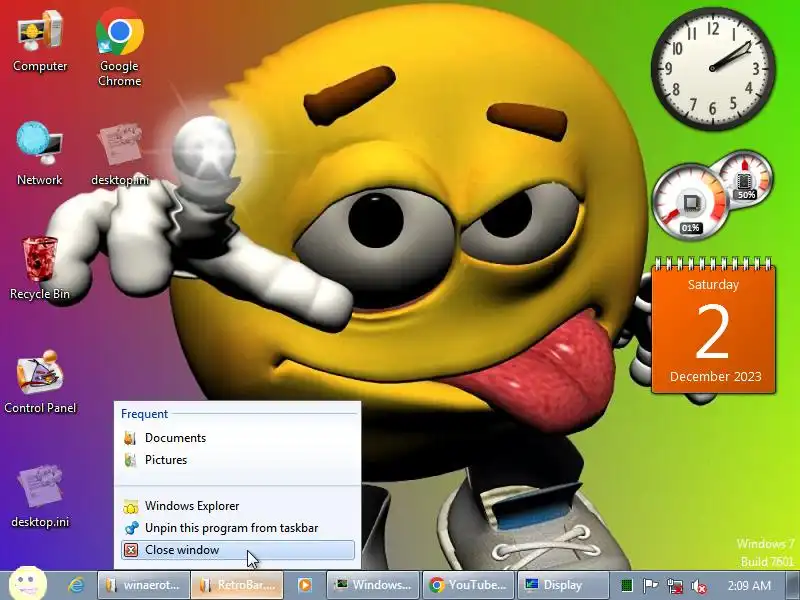Viewport: 800px width, 600px height.
Task: Select the Google Chrome desktop shortcut
Action: click(119, 47)
